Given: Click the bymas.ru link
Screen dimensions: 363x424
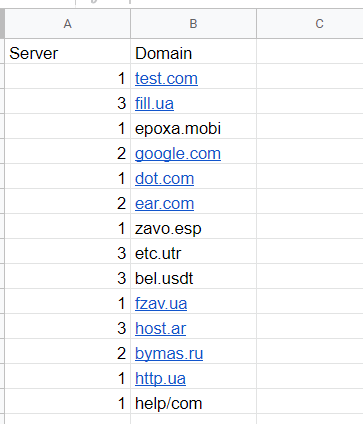Looking at the screenshot, I should click(x=169, y=354).
